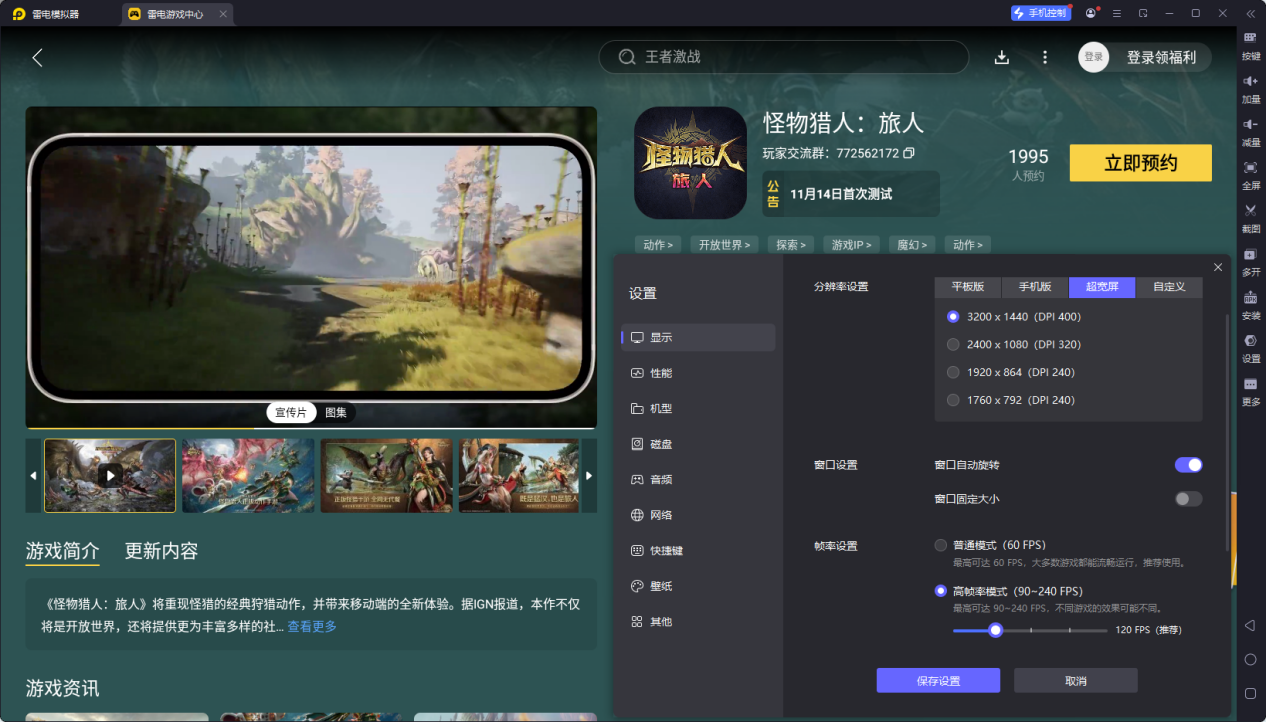Open the 探索 > tag

(790, 244)
